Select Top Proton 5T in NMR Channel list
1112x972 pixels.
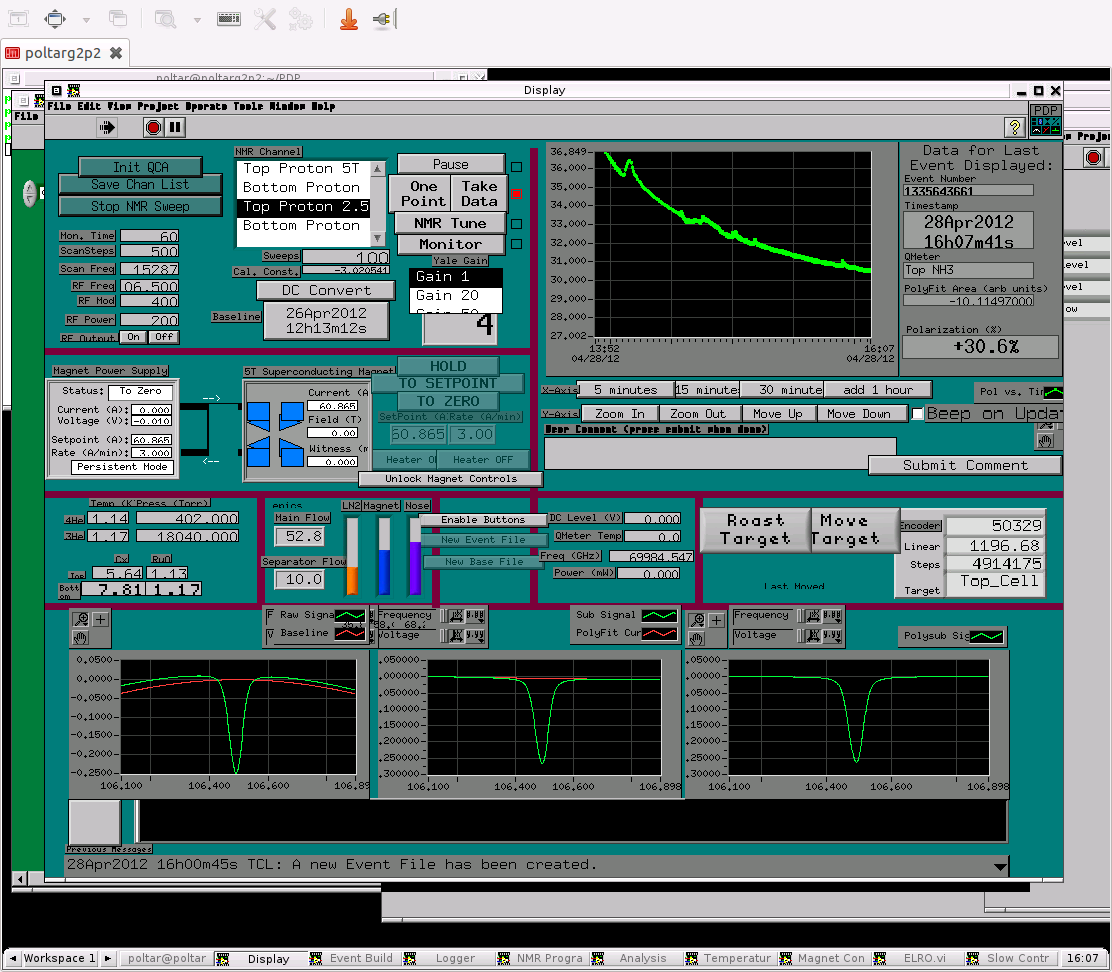tap(304, 169)
